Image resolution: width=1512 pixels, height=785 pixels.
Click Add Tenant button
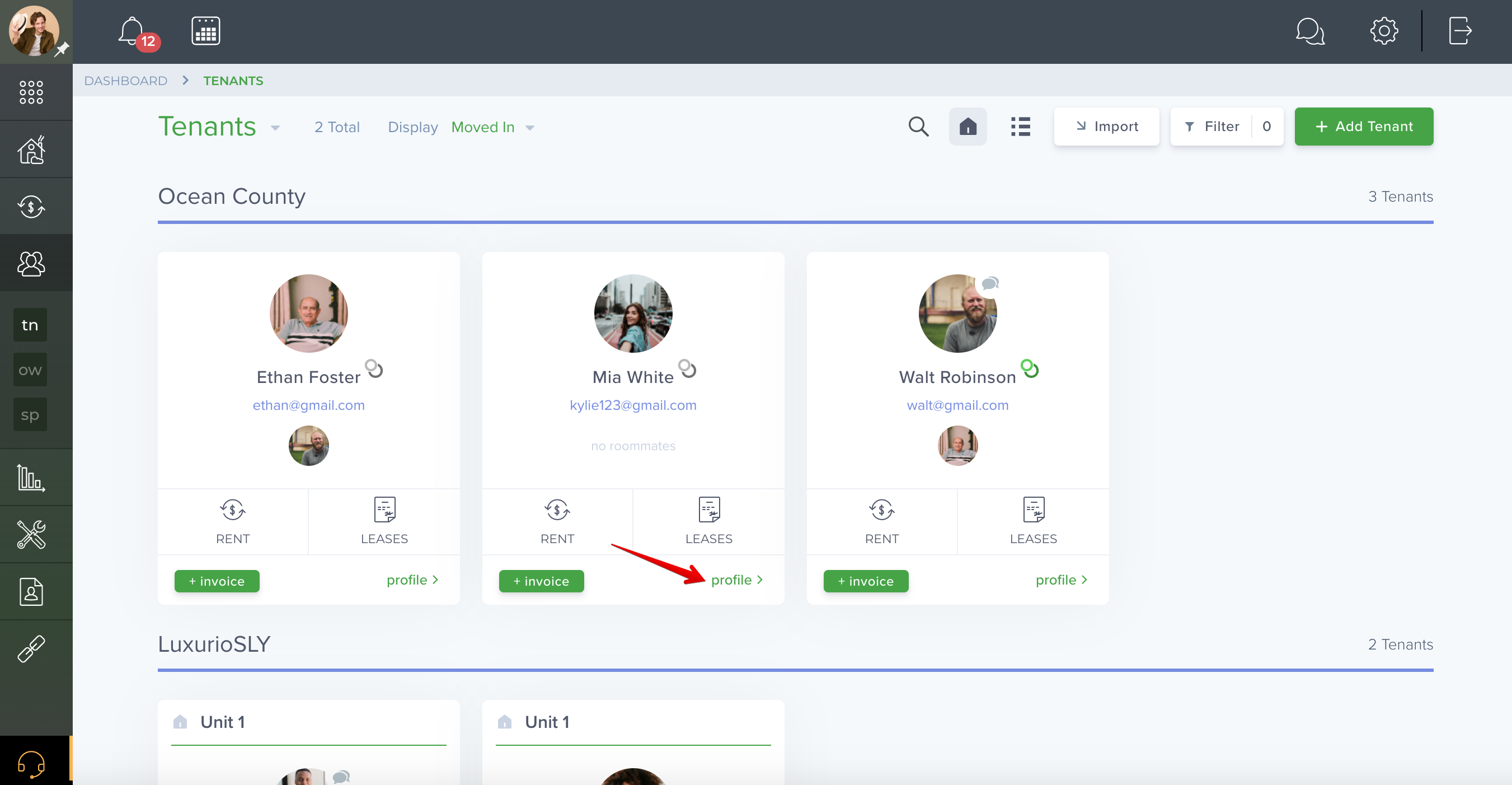pos(1364,126)
